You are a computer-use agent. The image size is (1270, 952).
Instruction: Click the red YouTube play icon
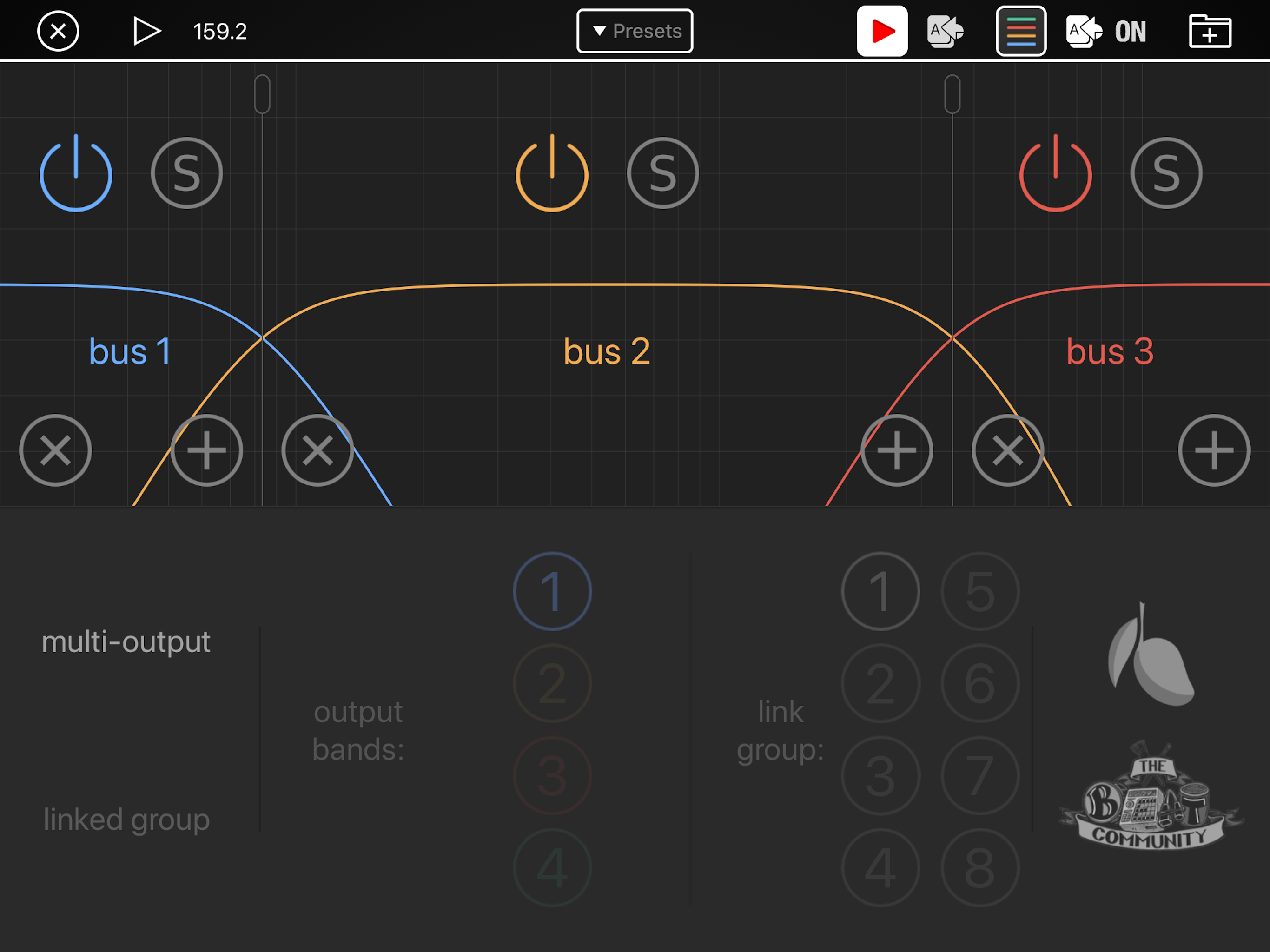pos(882,31)
